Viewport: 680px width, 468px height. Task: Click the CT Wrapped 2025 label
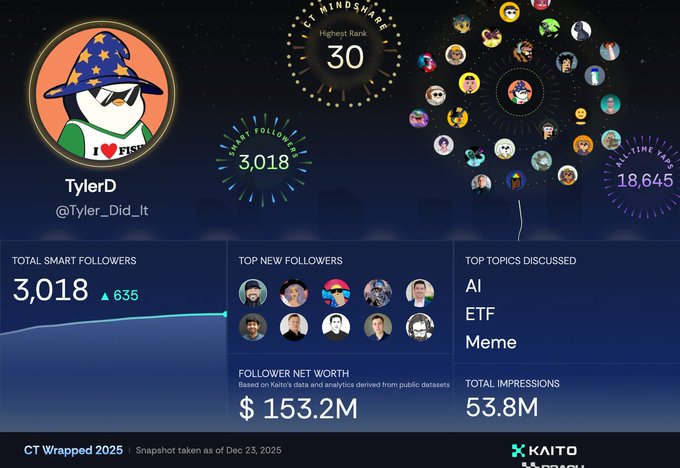[73, 450]
